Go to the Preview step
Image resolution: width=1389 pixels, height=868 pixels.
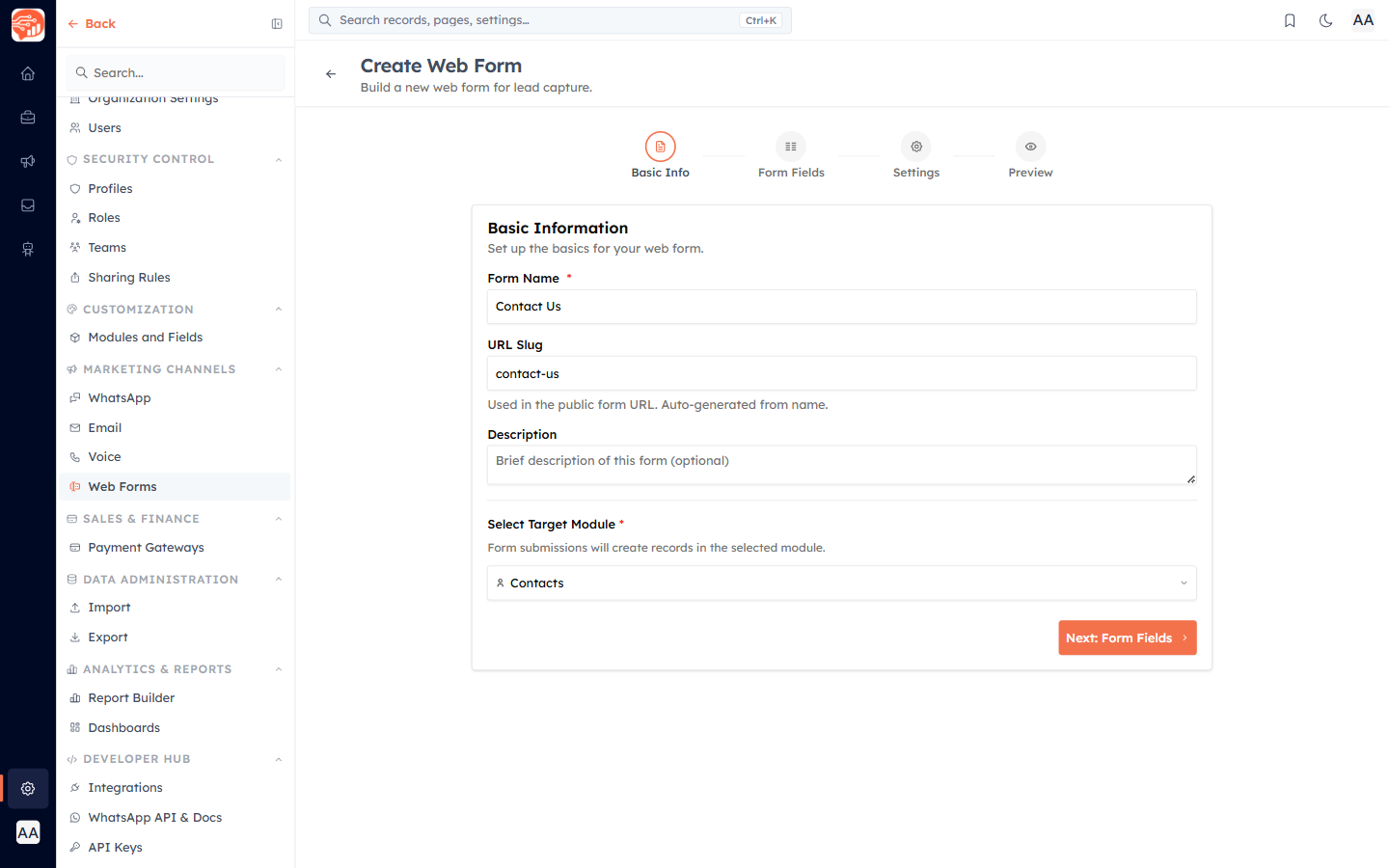pyautogui.click(x=1030, y=156)
